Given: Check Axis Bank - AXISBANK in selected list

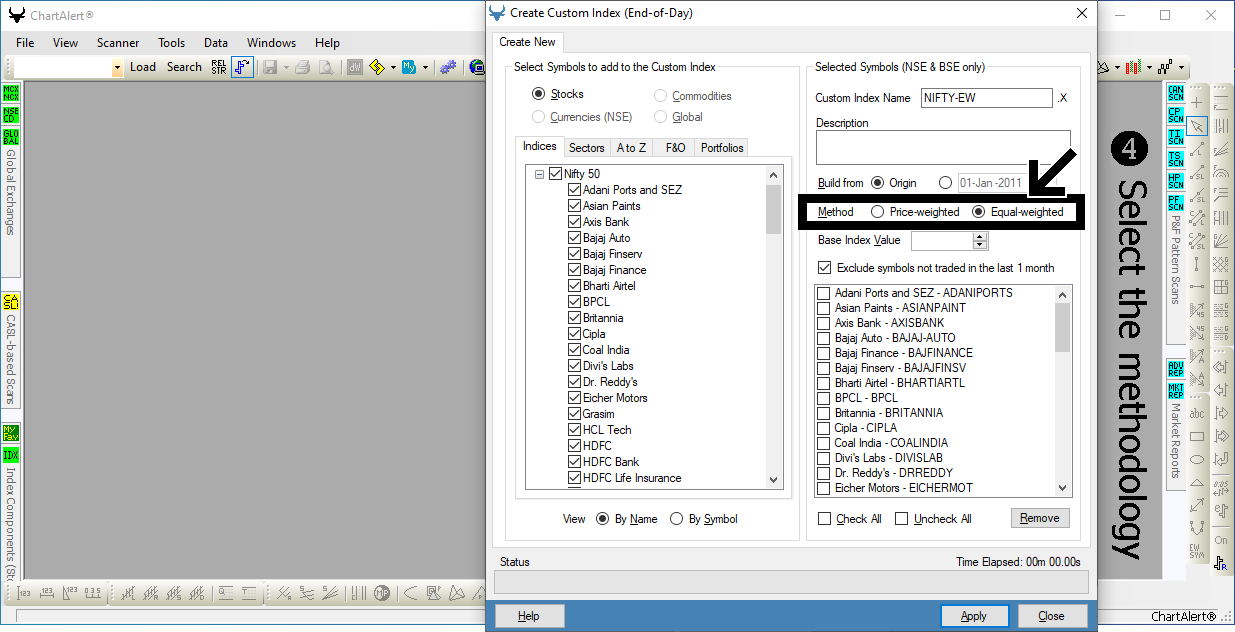Looking at the screenshot, I should click(824, 323).
